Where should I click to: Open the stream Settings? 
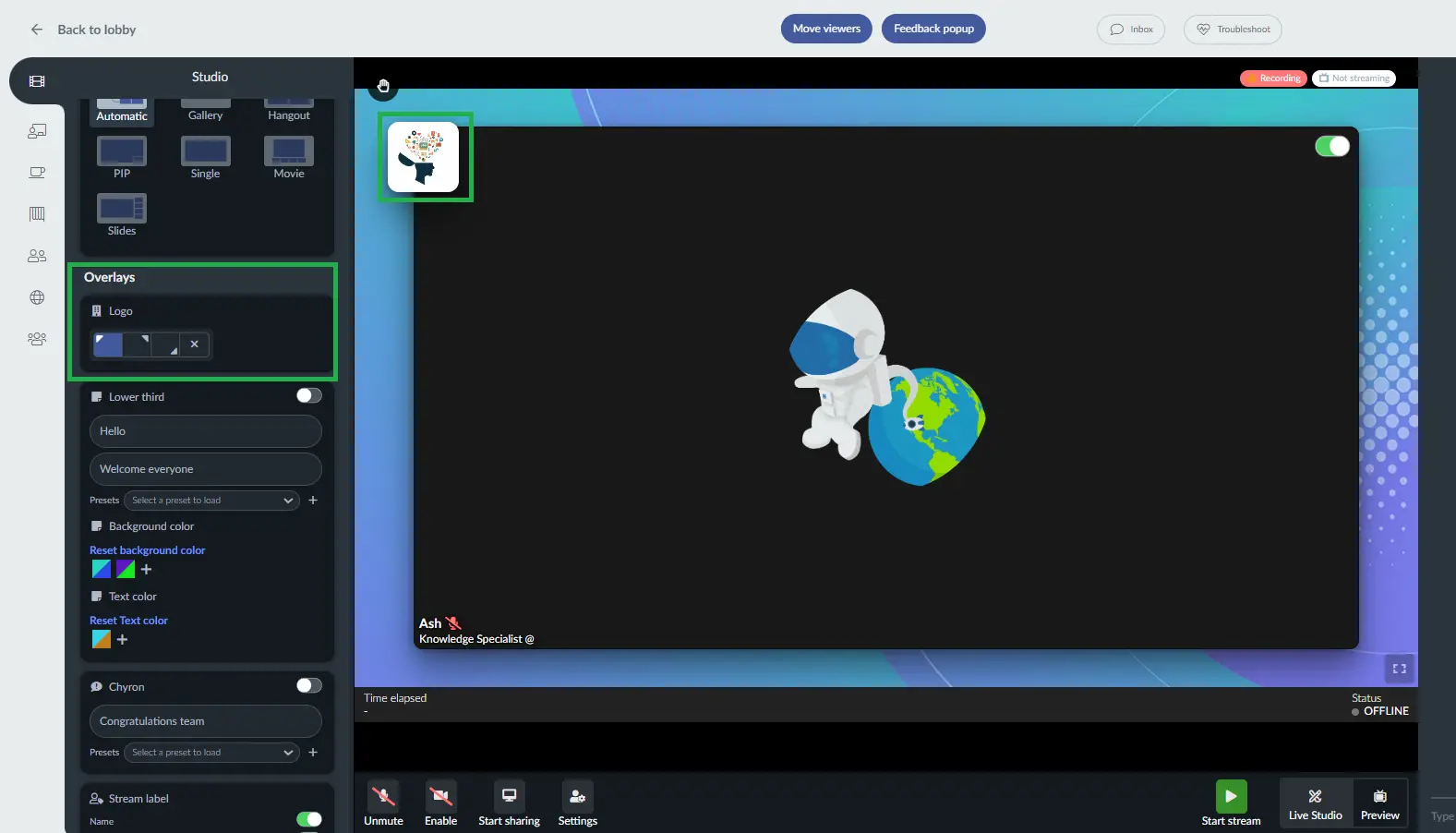click(x=577, y=803)
